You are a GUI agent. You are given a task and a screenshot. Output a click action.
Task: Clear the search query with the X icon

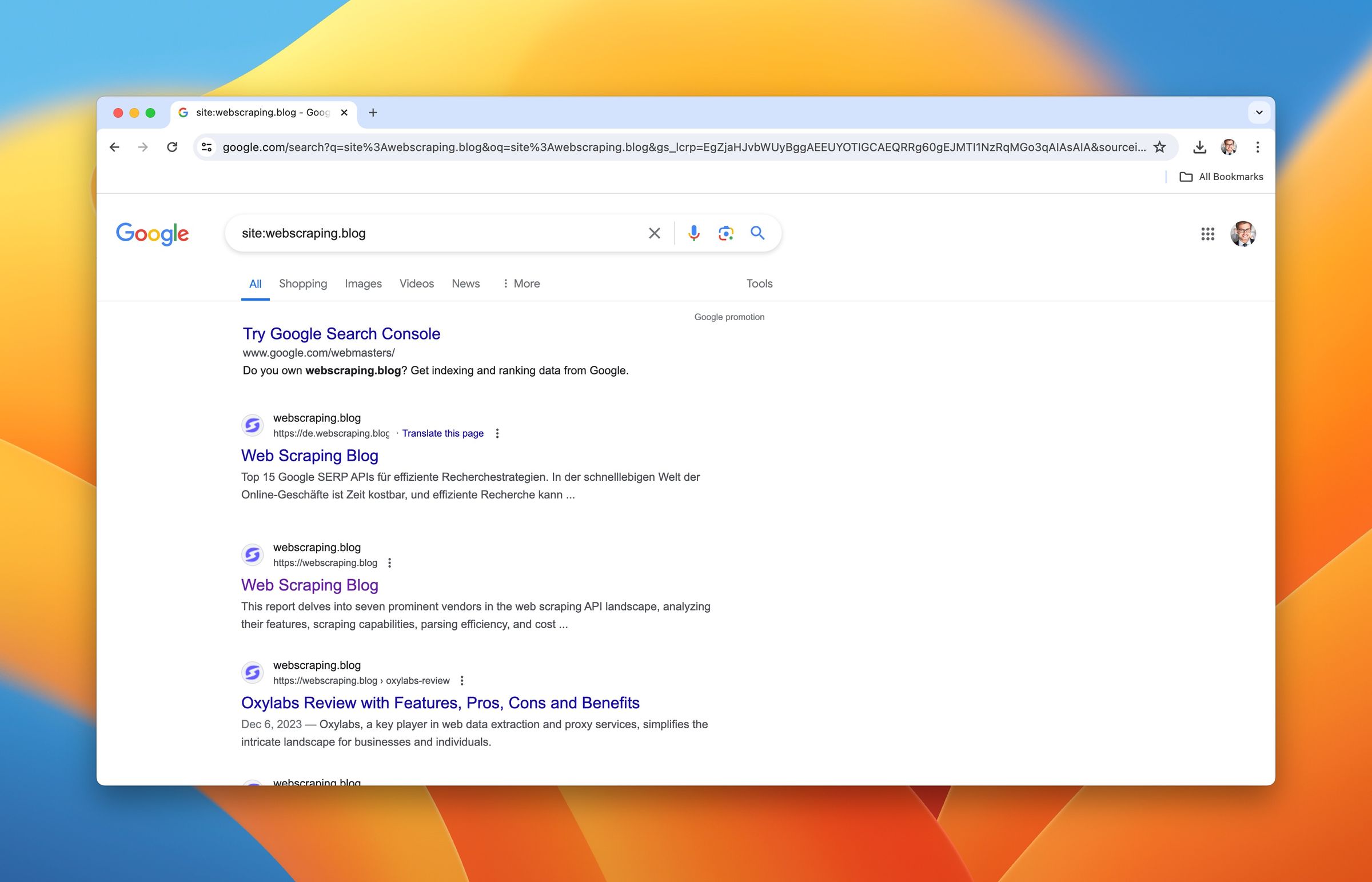654,233
